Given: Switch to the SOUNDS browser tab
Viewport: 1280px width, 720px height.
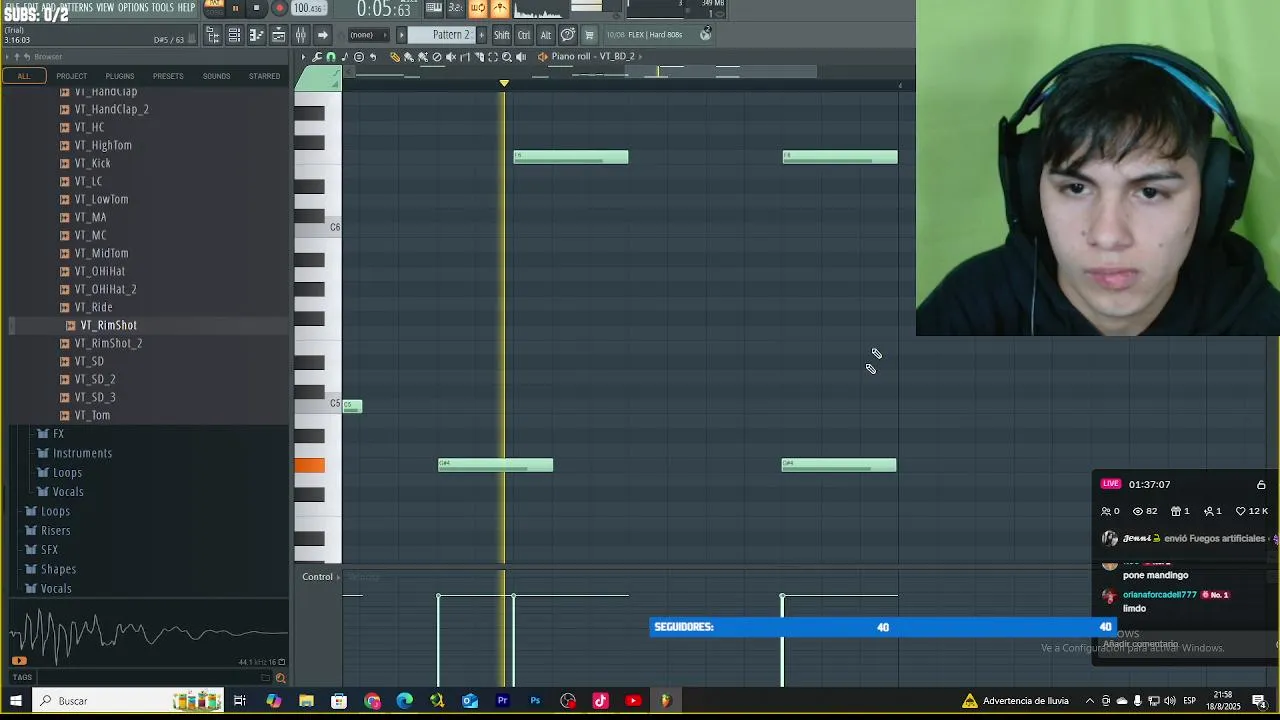Looking at the screenshot, I should 216,76.
